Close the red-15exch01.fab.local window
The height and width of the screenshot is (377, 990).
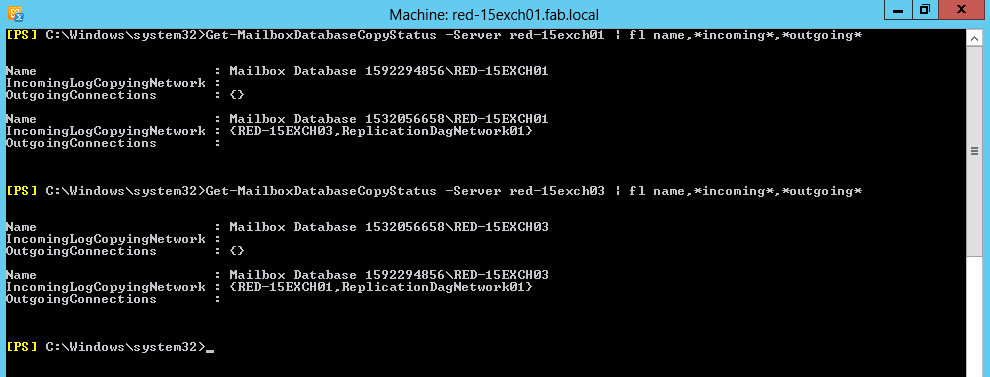point(961,10)
